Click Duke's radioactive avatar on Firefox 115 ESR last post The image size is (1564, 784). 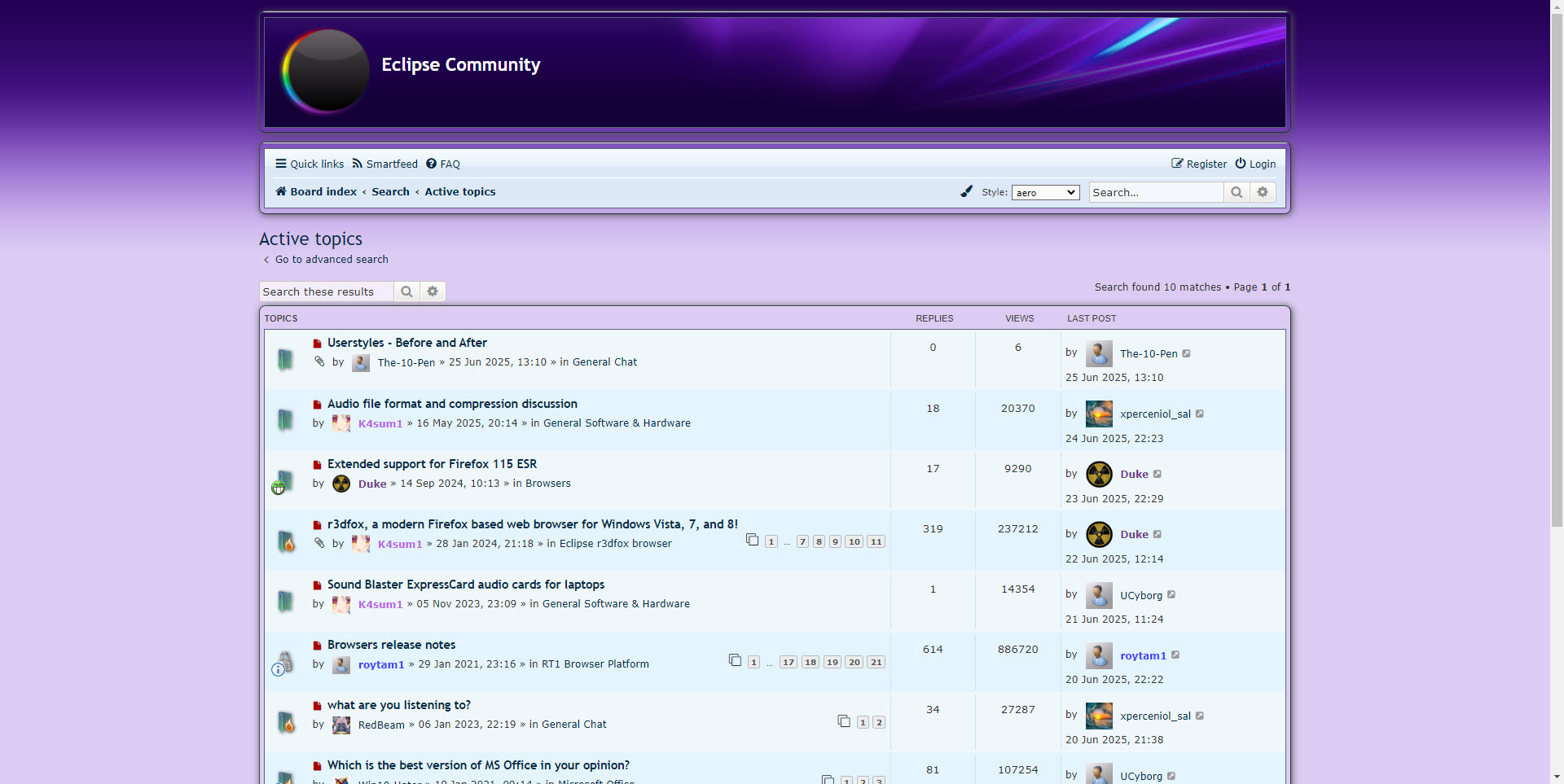click(1099, 474)
